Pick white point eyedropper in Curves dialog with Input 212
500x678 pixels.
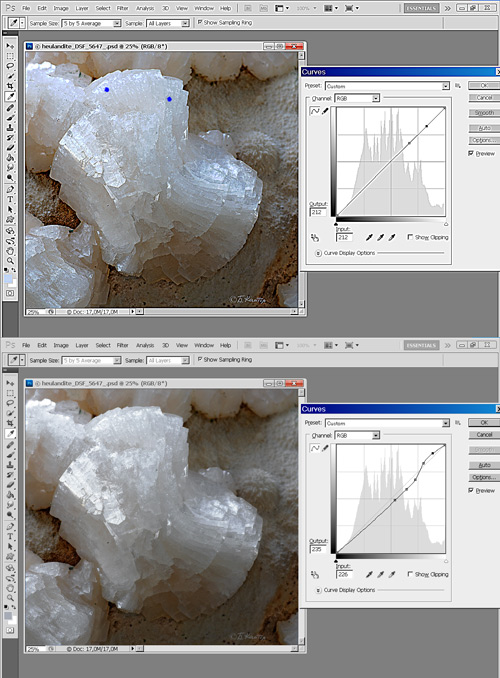pos(392,237)
